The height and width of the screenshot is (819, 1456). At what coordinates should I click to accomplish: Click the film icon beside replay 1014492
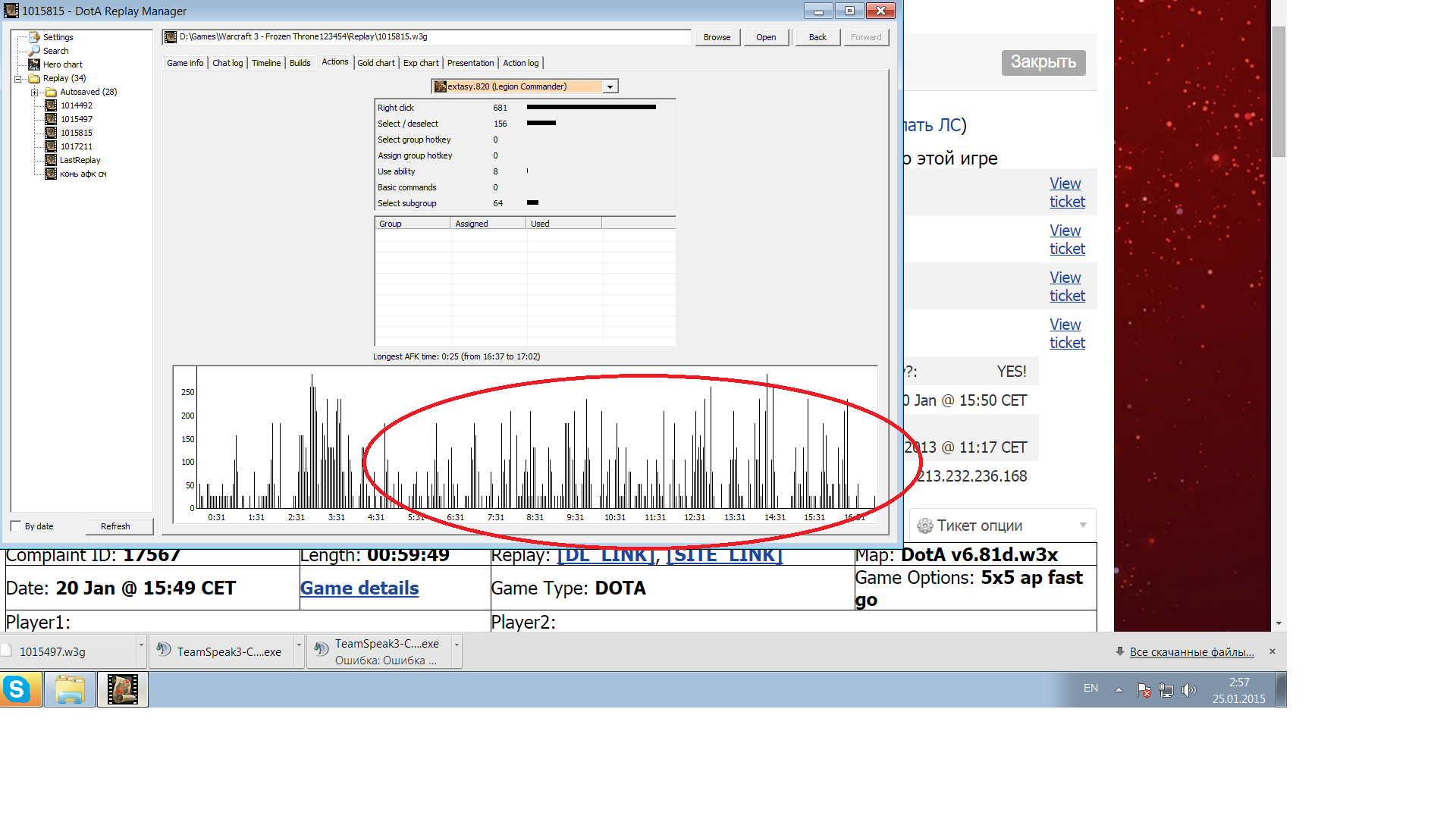pyautogui.click(x=51, y=105)
